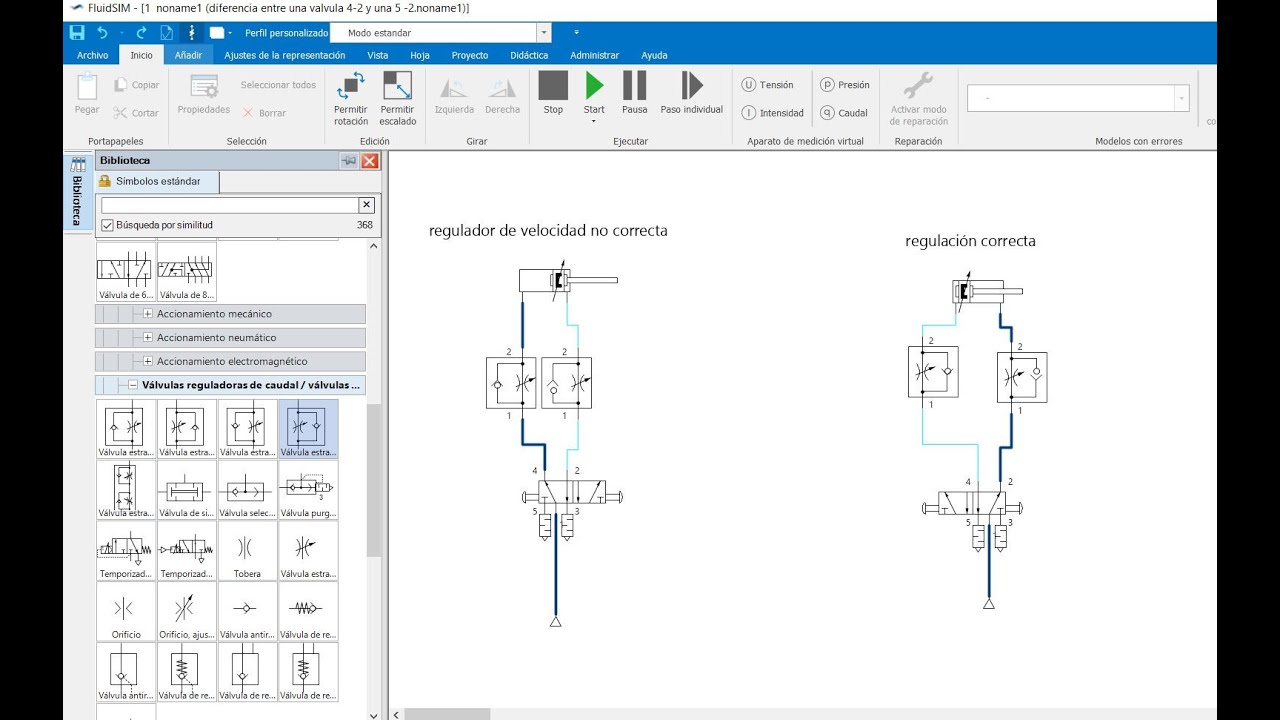
Task: Close the Biblioteca panel
Action: (369, 160)
